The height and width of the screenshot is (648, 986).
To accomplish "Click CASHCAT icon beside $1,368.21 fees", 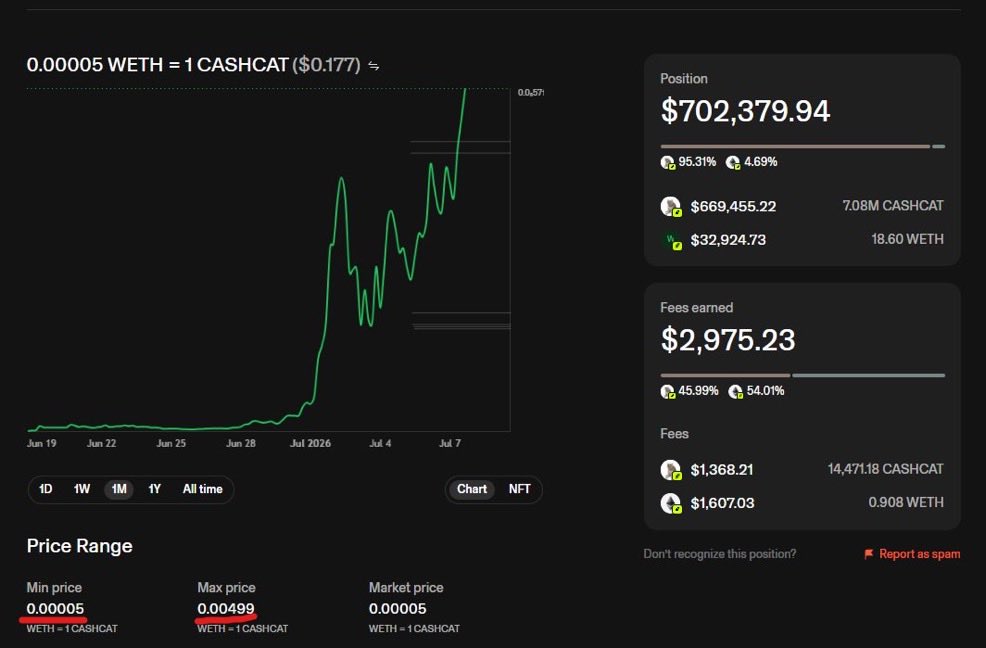I will [671, 470].
